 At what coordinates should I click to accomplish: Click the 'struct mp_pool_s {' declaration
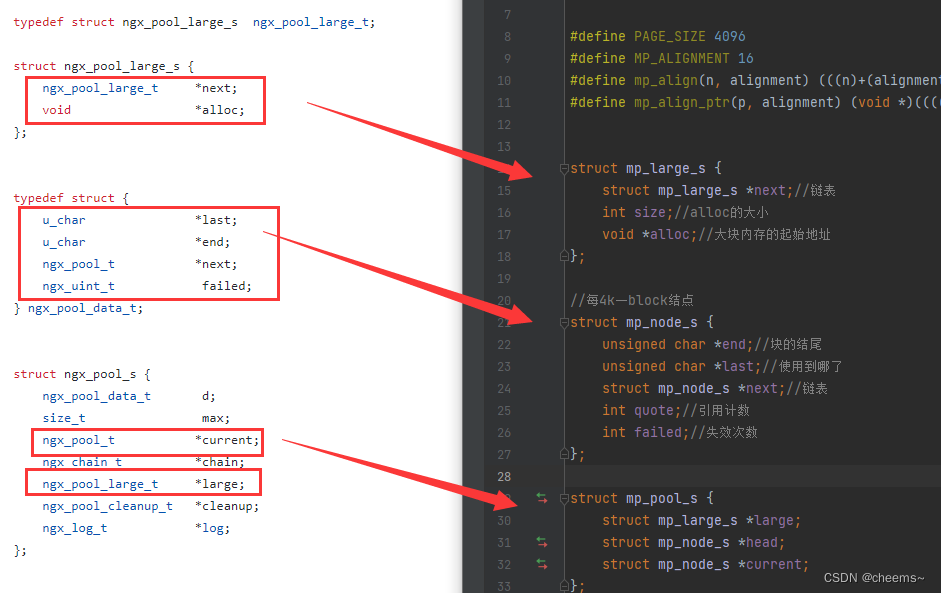642,499
